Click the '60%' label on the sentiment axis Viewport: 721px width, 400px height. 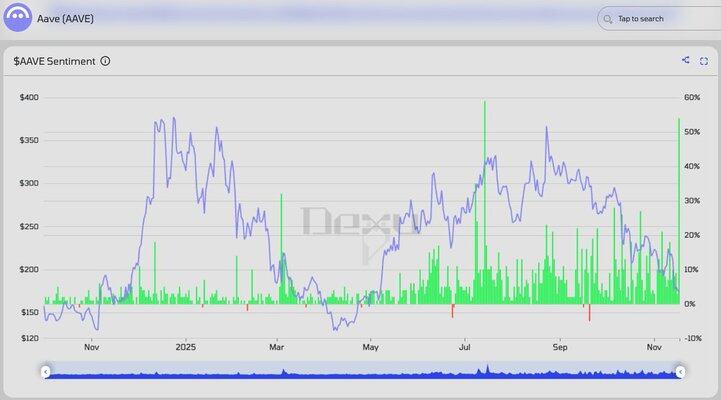[x=691, y=97]
